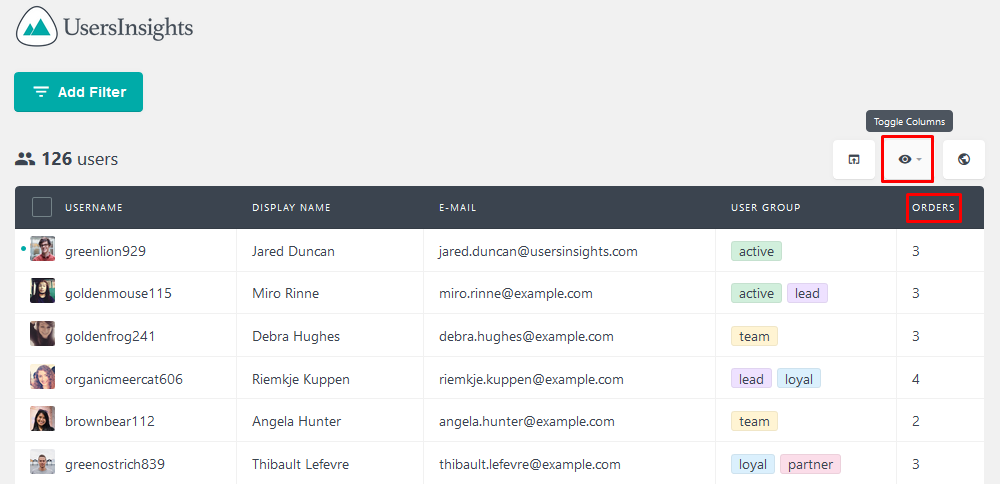Click the UsersInsights mountain logo
The image size is (1000, 484).
36,26
